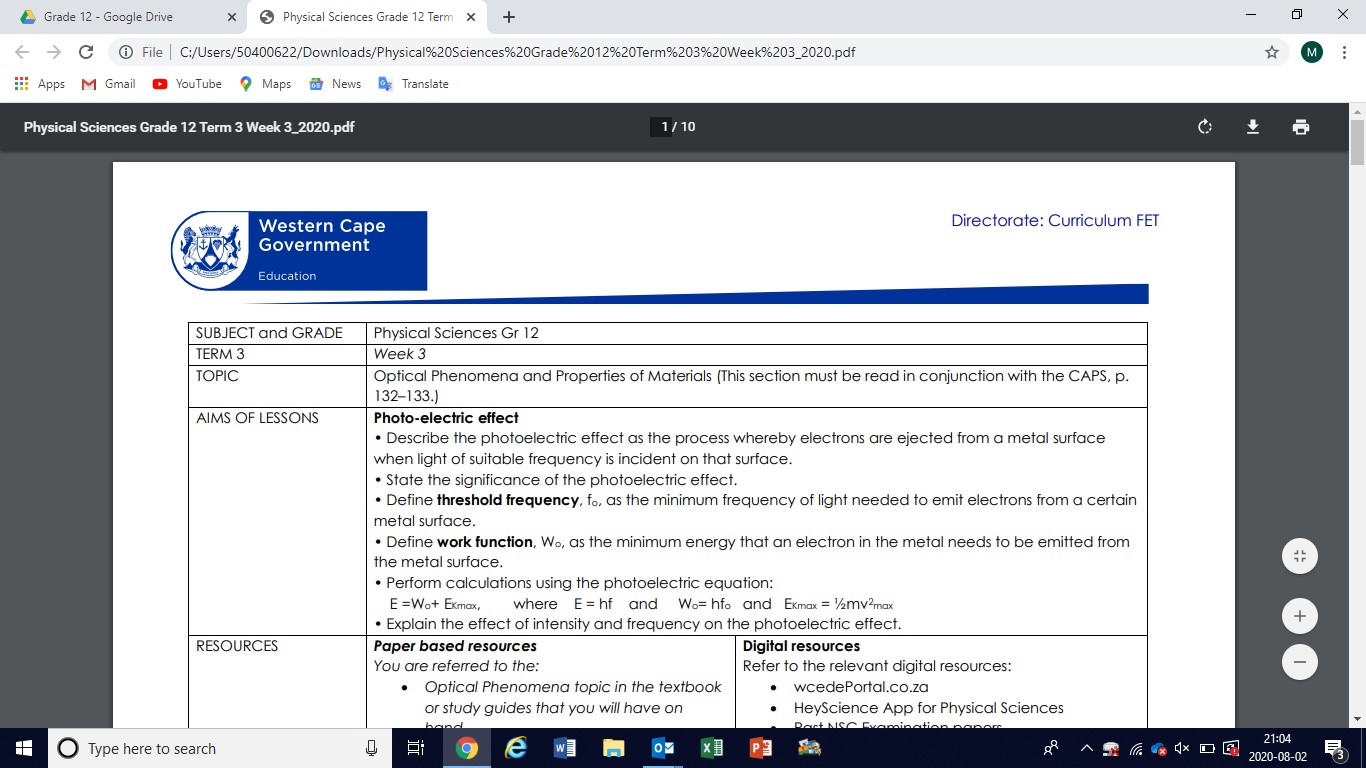1366x768 pixels.
Task: Click the 'Digital resources' heading
Action: pyautogui.click(x=801, y=646)
